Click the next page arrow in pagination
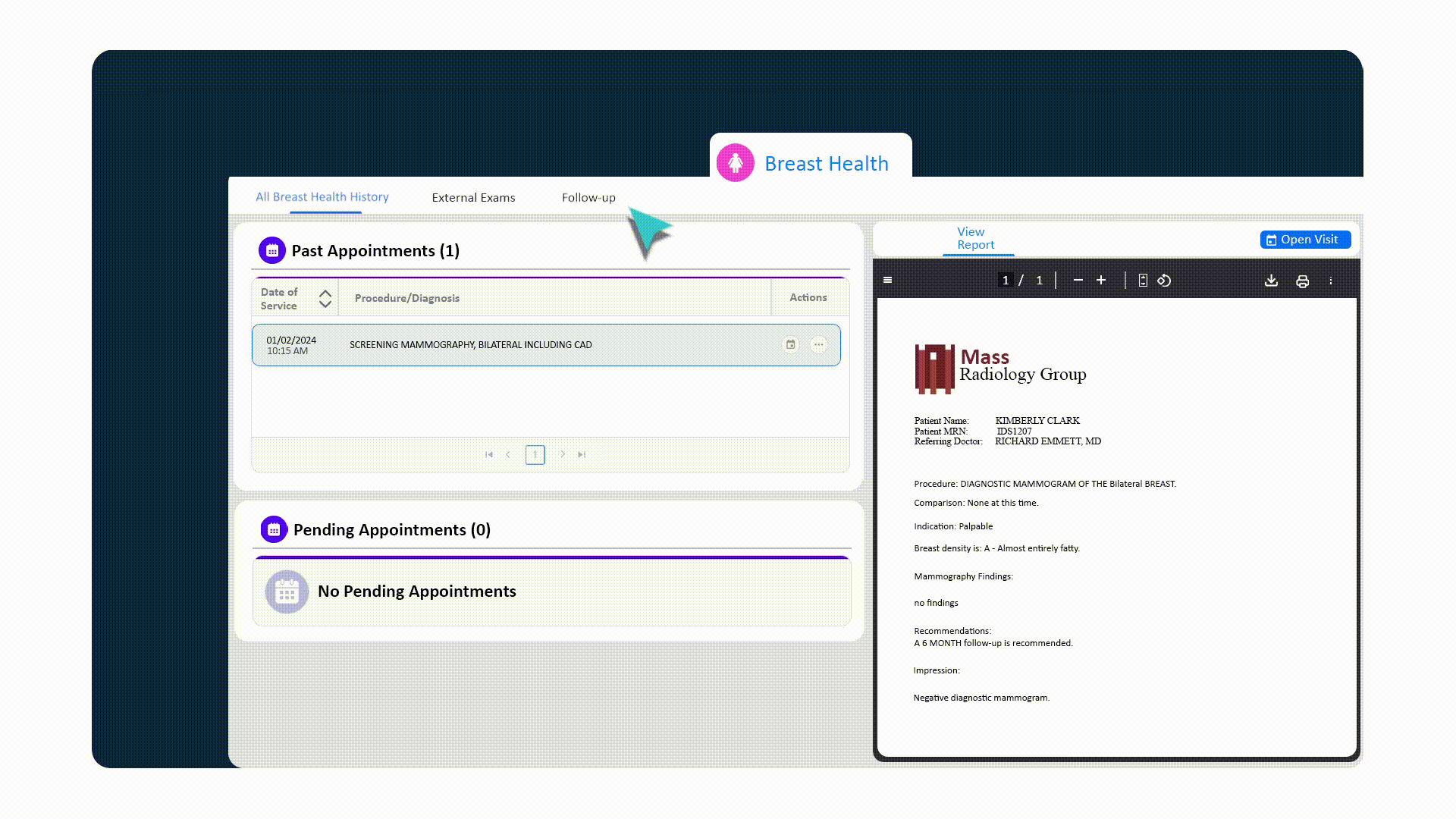 pyautogui.click(x=563, y=454)
